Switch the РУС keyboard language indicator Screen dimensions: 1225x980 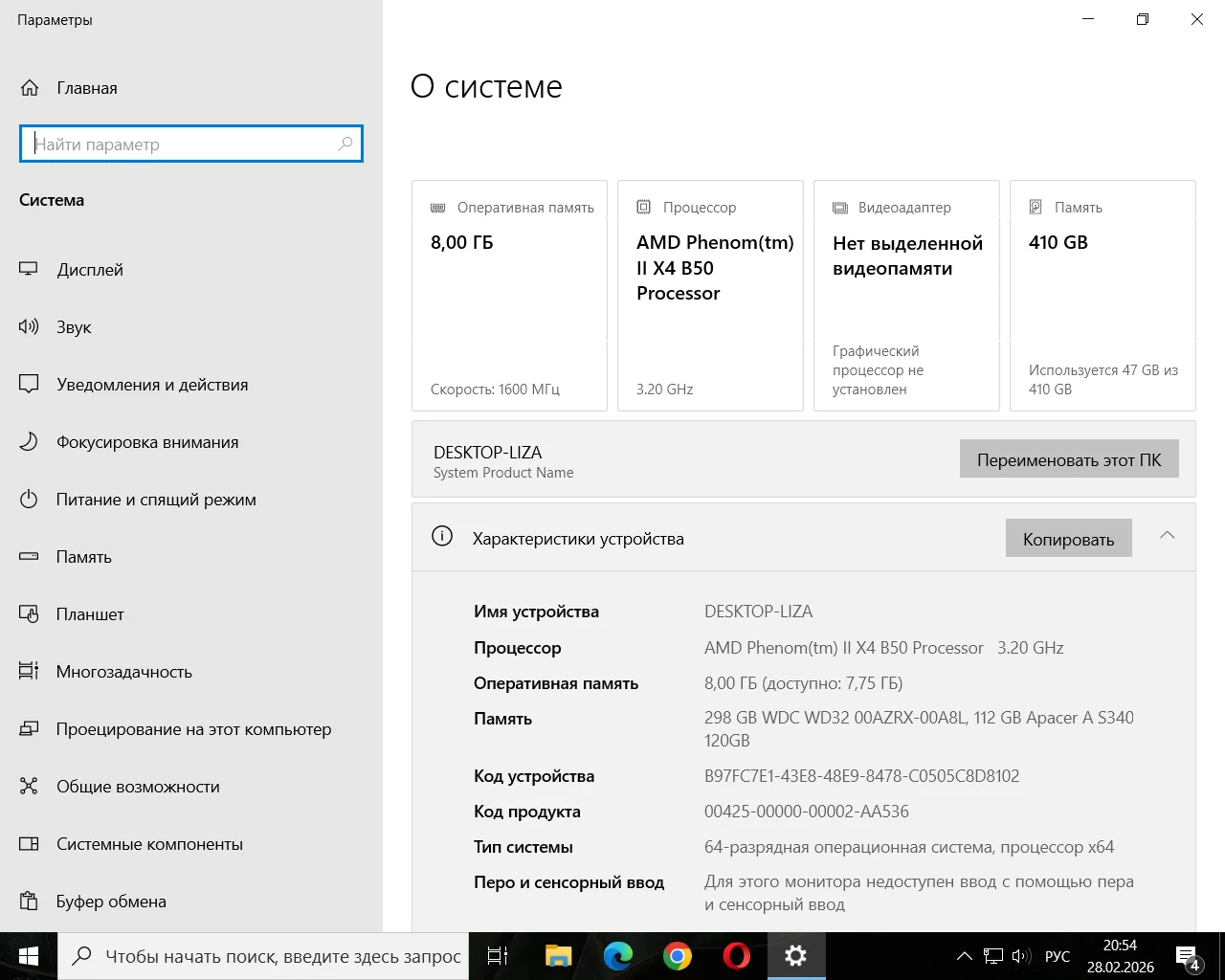1058,956
